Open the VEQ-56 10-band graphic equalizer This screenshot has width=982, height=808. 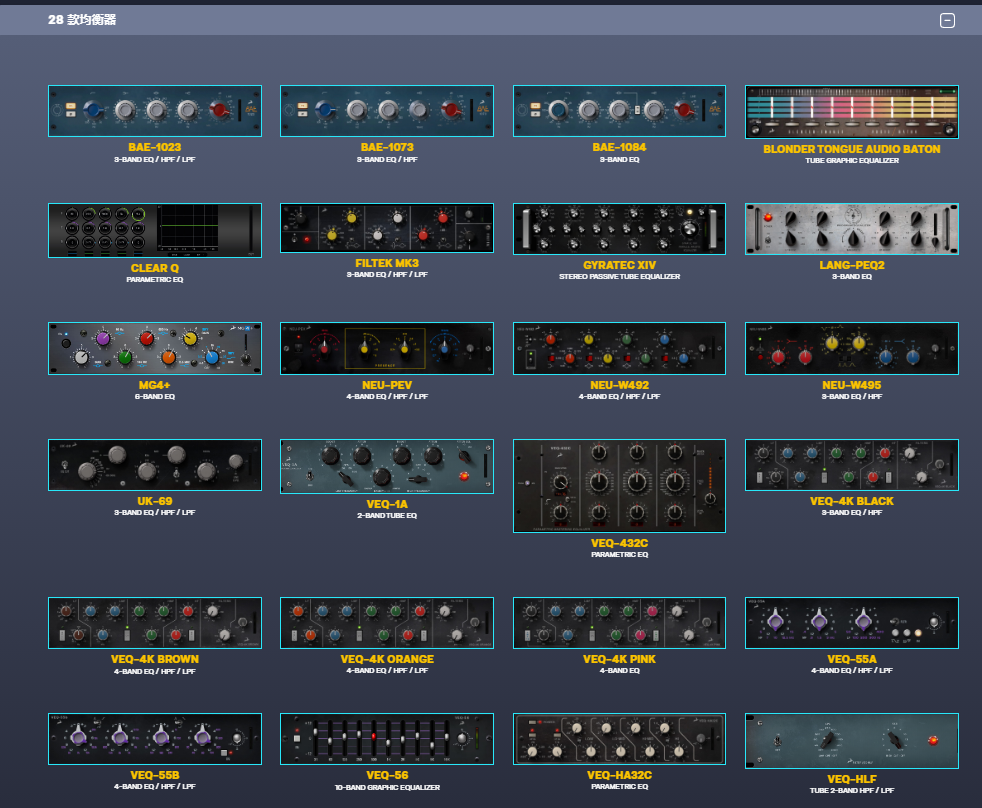(x=386, y=739)
